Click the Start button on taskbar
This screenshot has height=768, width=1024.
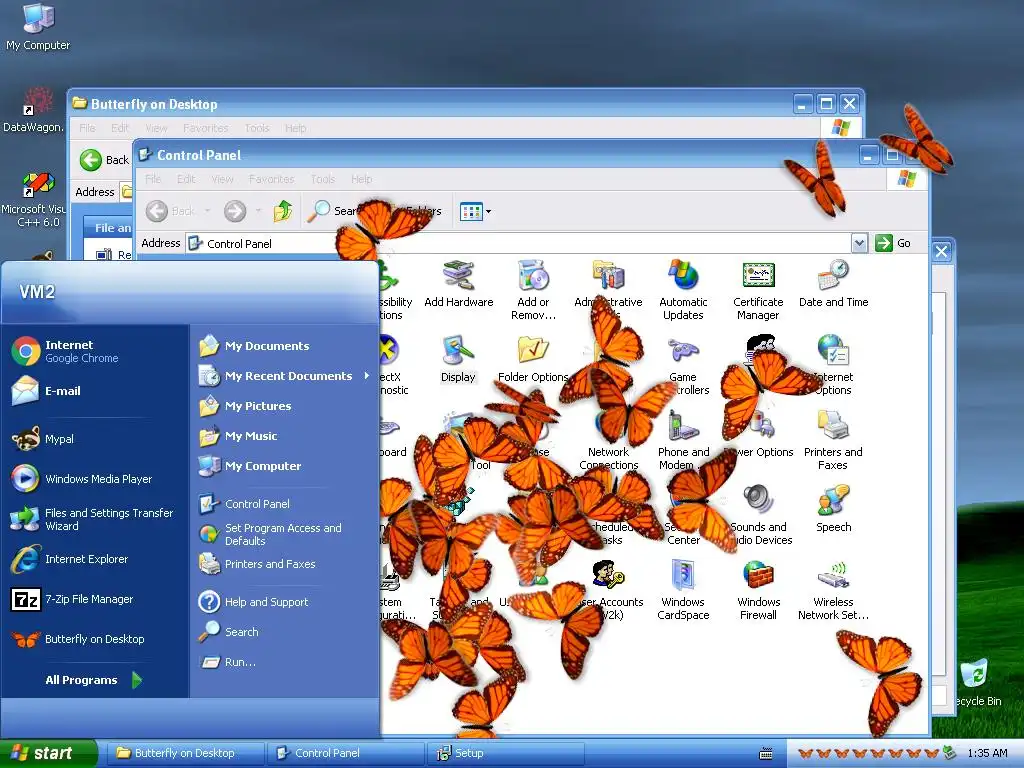[48, 753]
